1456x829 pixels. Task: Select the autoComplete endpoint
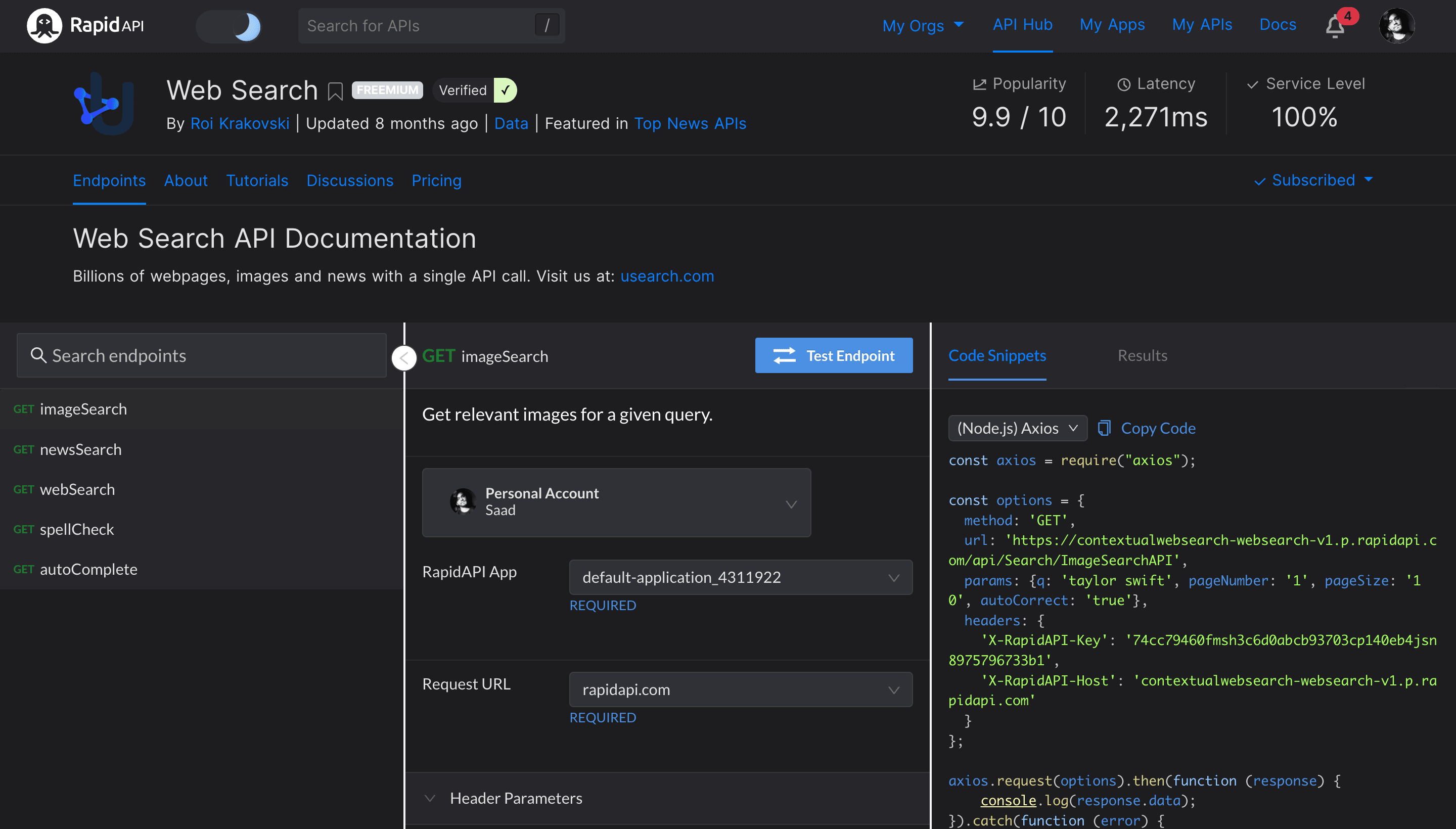pos(202,569)
